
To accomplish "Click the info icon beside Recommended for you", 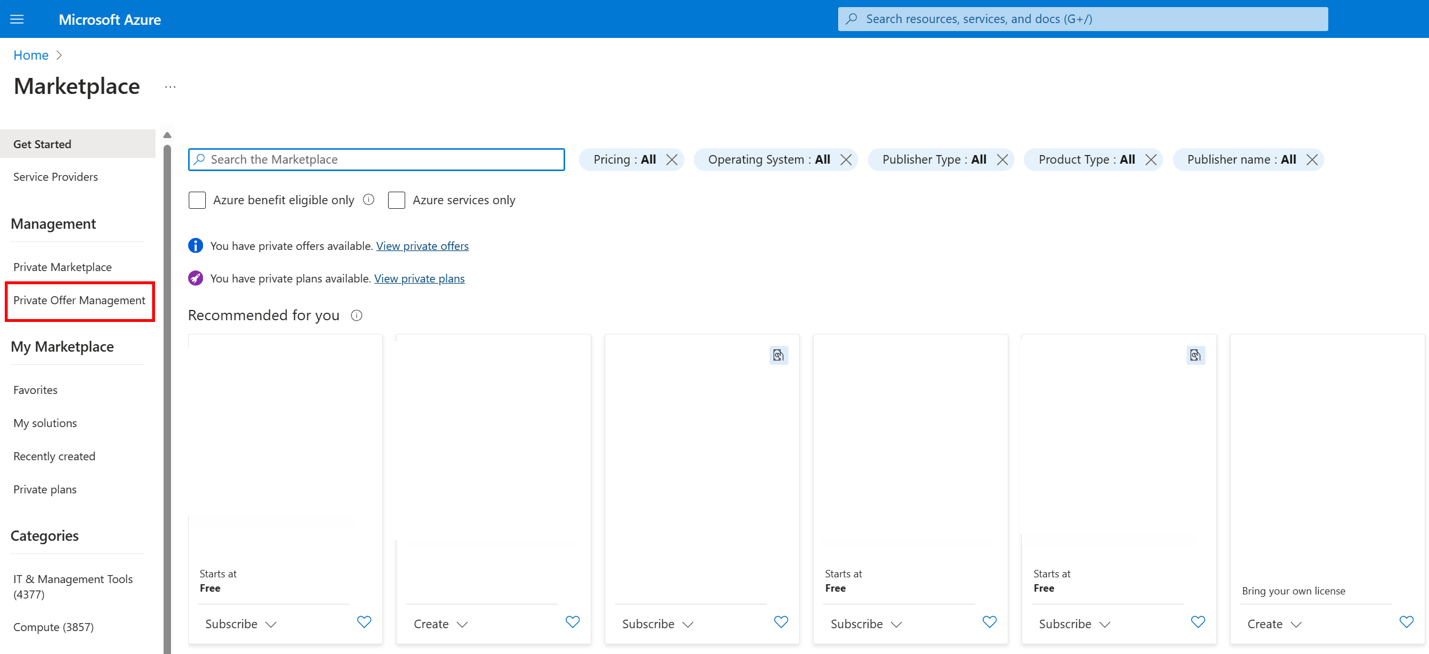I will tap(357, 316).
